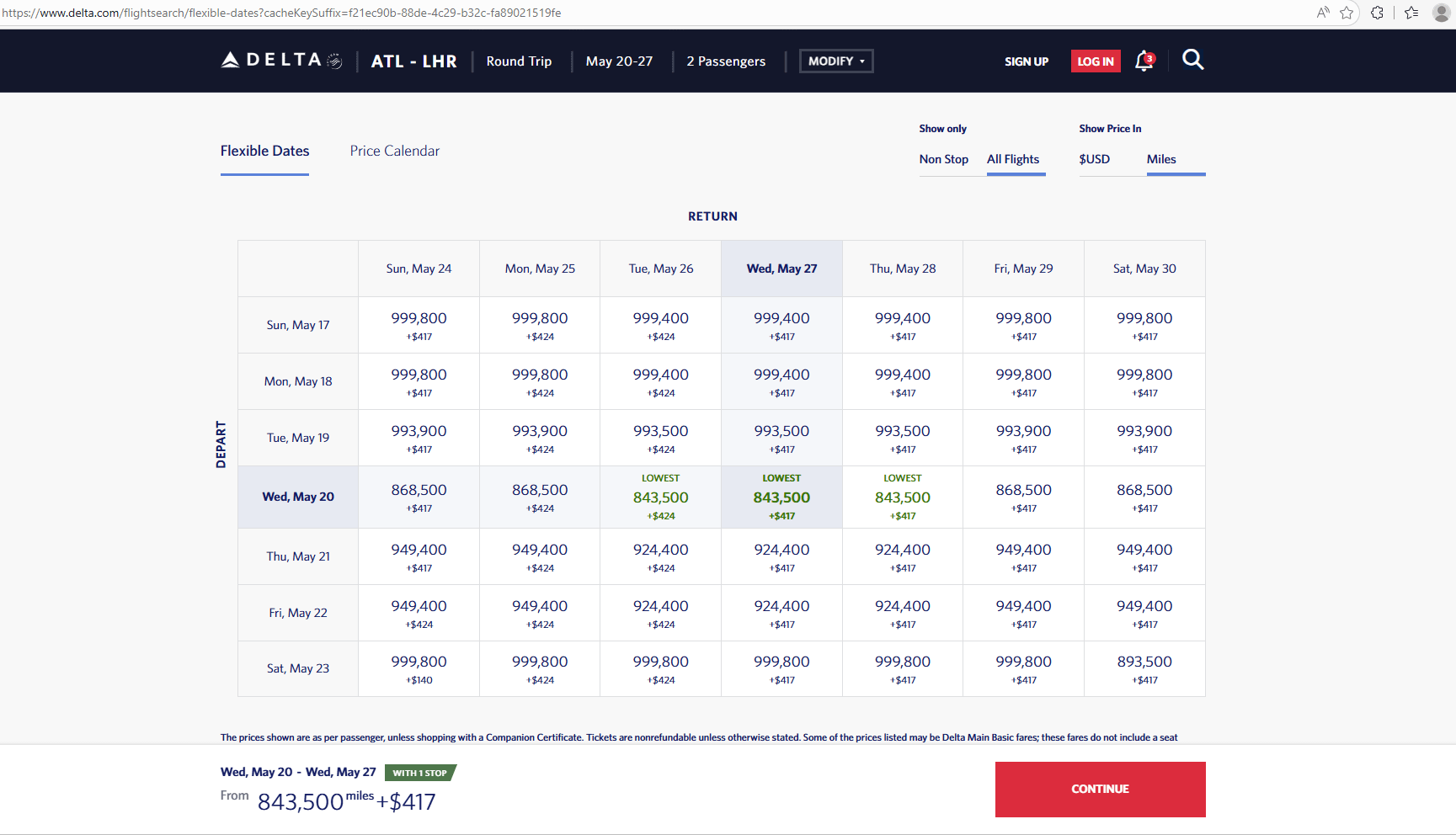Select fare May 17 to May 27, 999,400
The width and height of the screenshot is (1456, 835).
click(781, 325)
